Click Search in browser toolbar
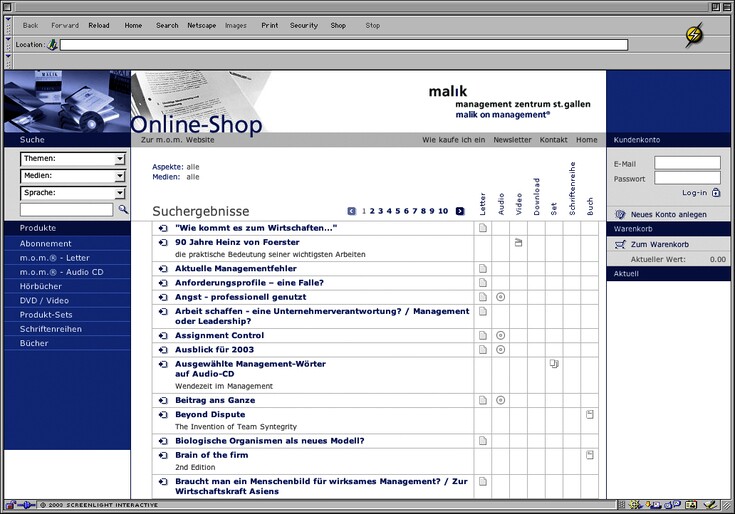The width and height of the screenshot is (735, 514). pyautogui.click(x=167, y=26)
